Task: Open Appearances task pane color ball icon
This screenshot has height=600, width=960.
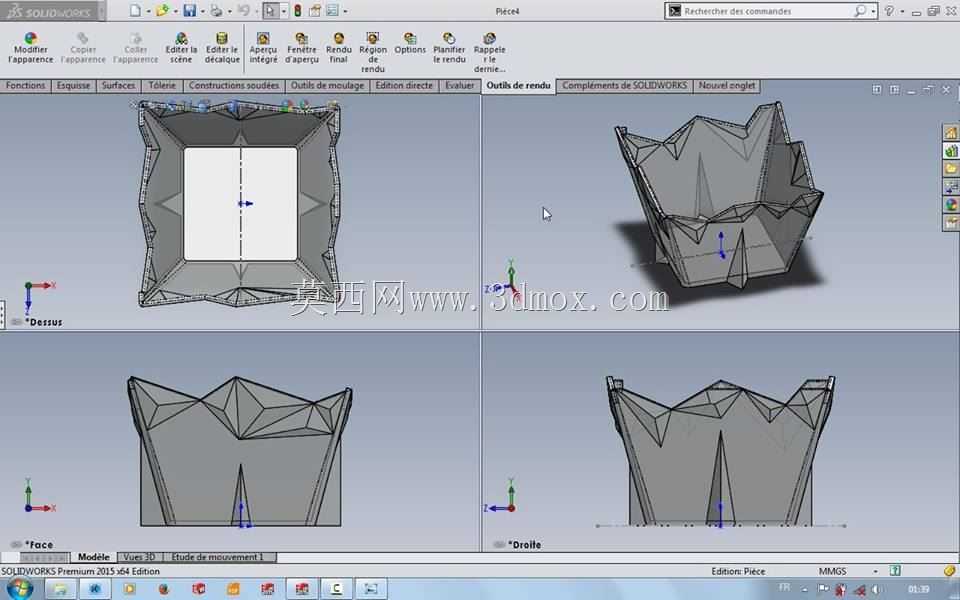Action: point(951,205)
